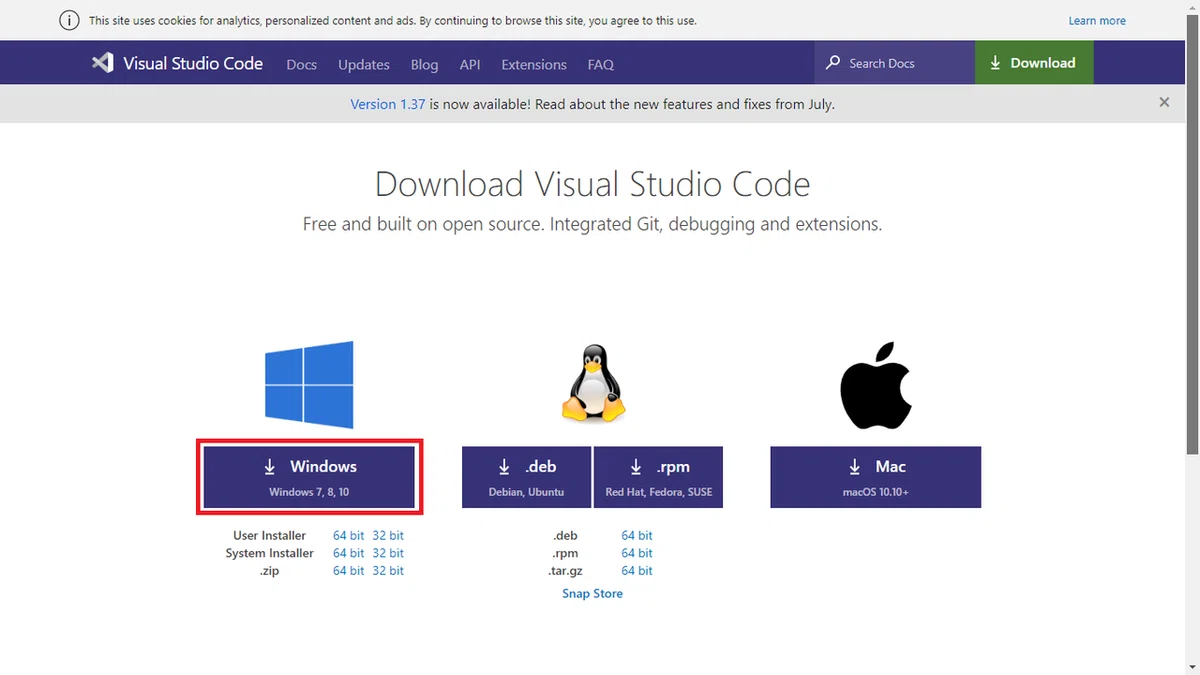Image resolution: width=1200 pixels, height=675 pixels.
Task: Click System Installer 32 bit link
Action: click(x=388, y=553)
